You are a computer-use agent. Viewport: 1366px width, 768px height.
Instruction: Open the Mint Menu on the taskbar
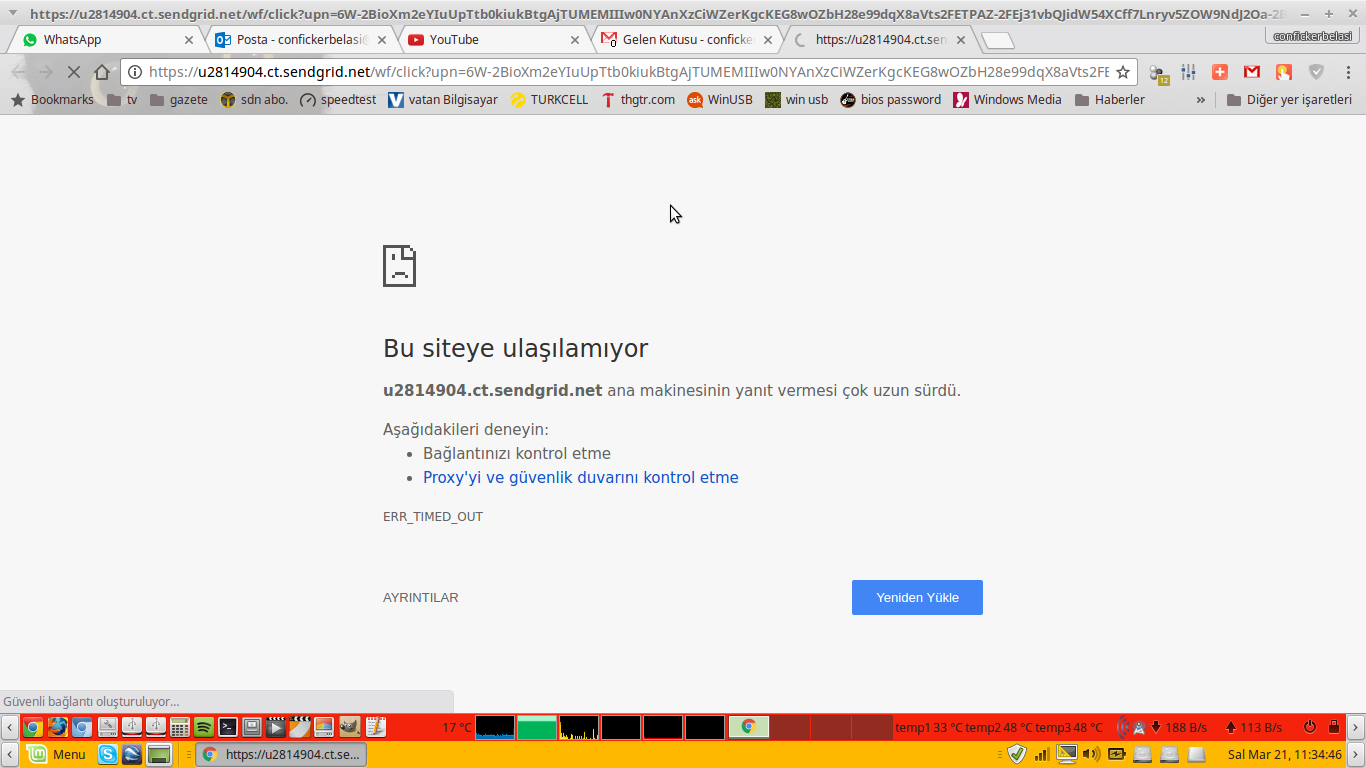click(58, 754)
